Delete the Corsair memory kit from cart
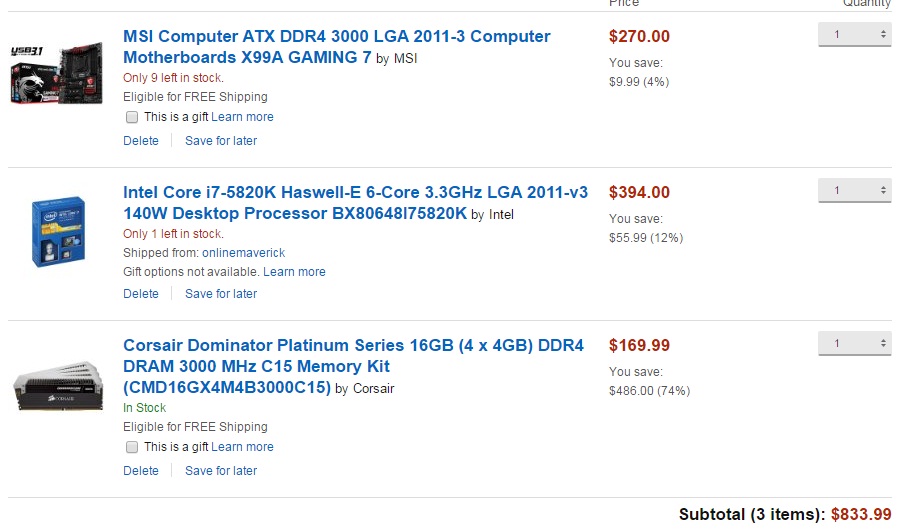The height and width of the screenshot is (531, 901). (x=141, y=471)
